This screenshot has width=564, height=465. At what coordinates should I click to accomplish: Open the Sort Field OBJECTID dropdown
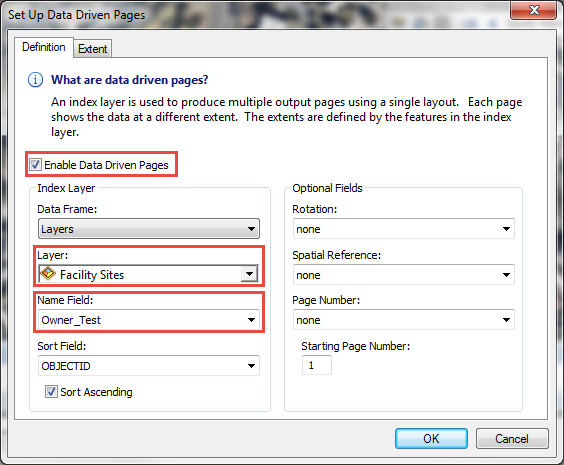point(149,366)
